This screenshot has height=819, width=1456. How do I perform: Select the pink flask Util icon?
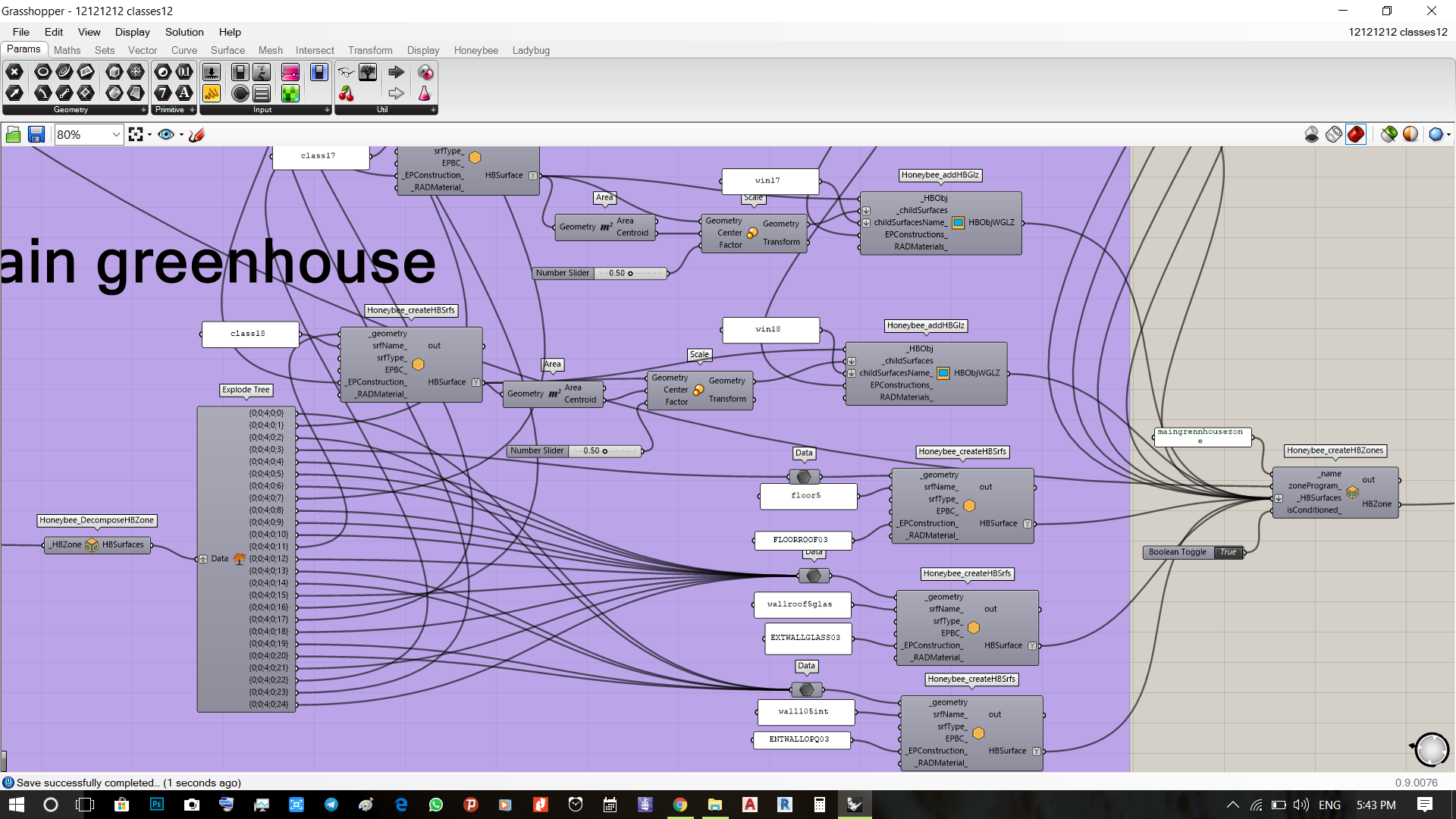[x=425, y=93]
